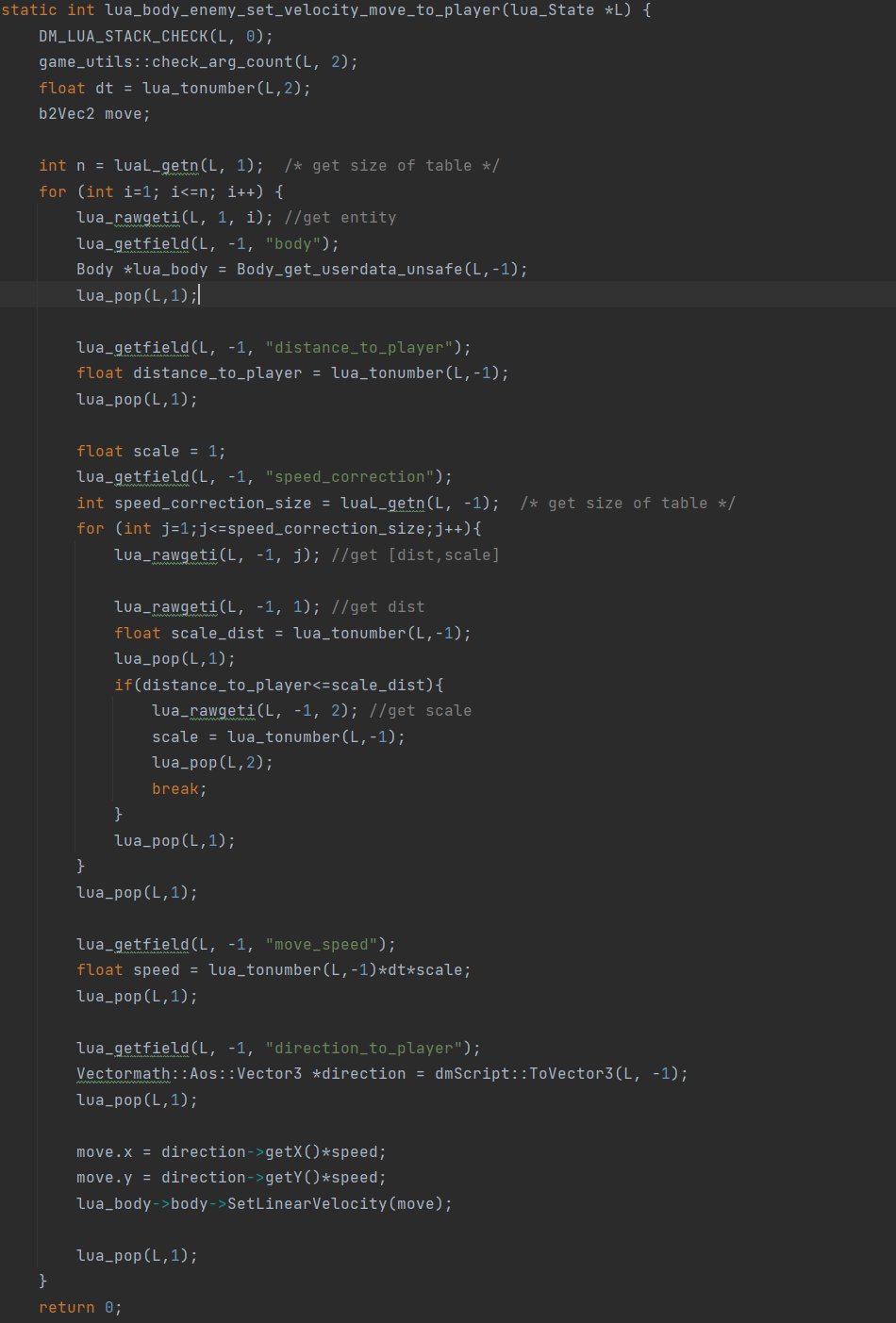The image size is (896, 1323).
Task: Click the "//get scale" comment
Action: (420, 711)
